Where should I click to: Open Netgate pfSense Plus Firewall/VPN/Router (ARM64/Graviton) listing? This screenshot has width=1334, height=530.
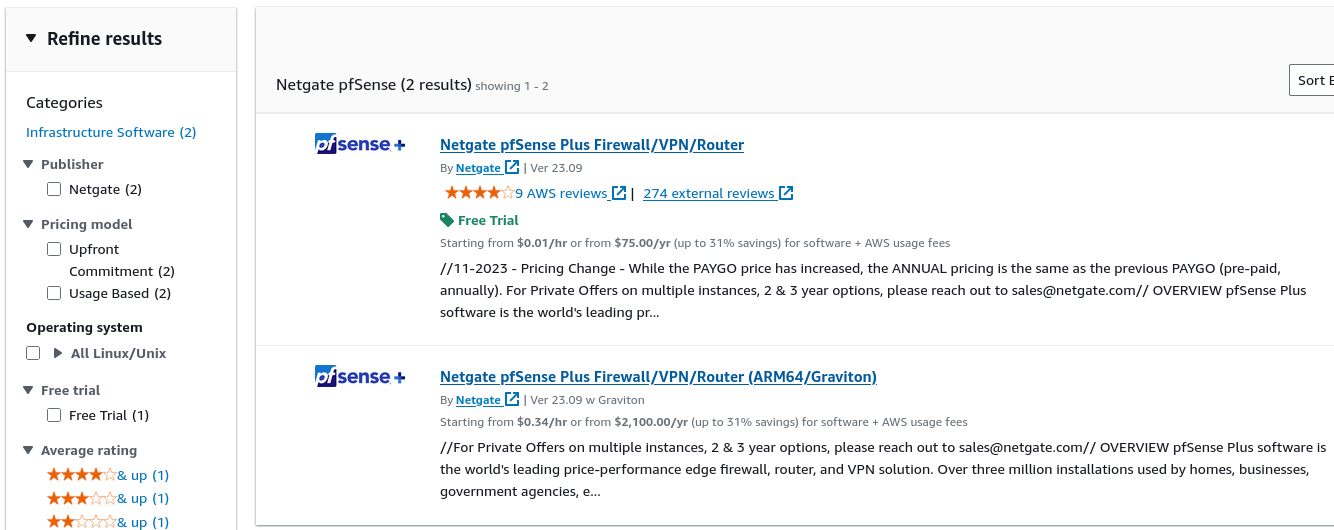click(658, 377)
